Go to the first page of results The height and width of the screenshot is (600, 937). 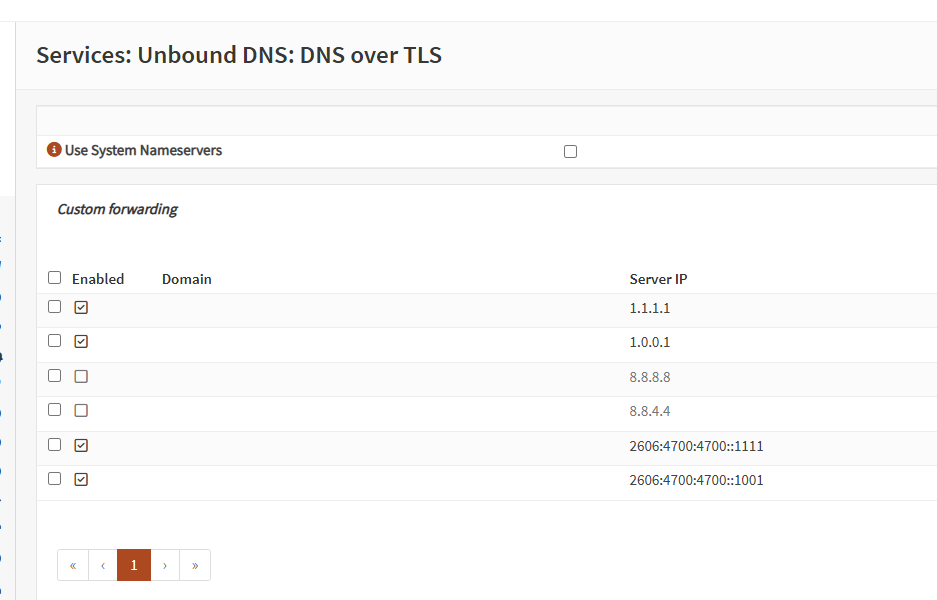pyautogui.click(x=73, y=565)
